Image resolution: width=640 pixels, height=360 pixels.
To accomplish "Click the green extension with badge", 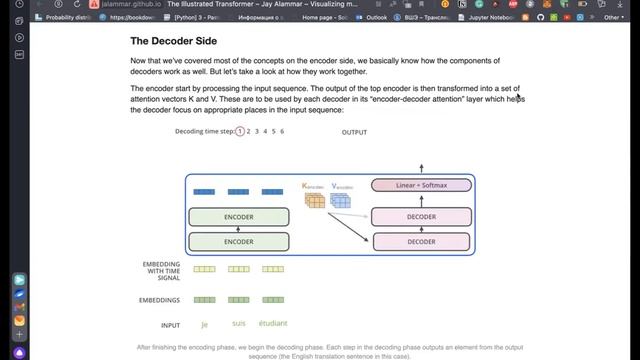I will [564, 4].
